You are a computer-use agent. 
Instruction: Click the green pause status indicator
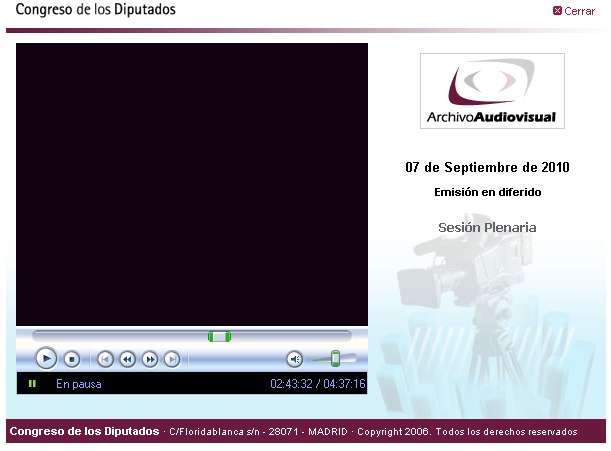tap(32, 384)
